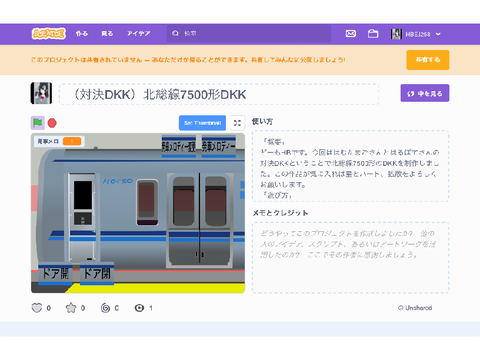Click the not-shared banner message text
The width and height of the screenshot is (480, 360).
(188, 60)
